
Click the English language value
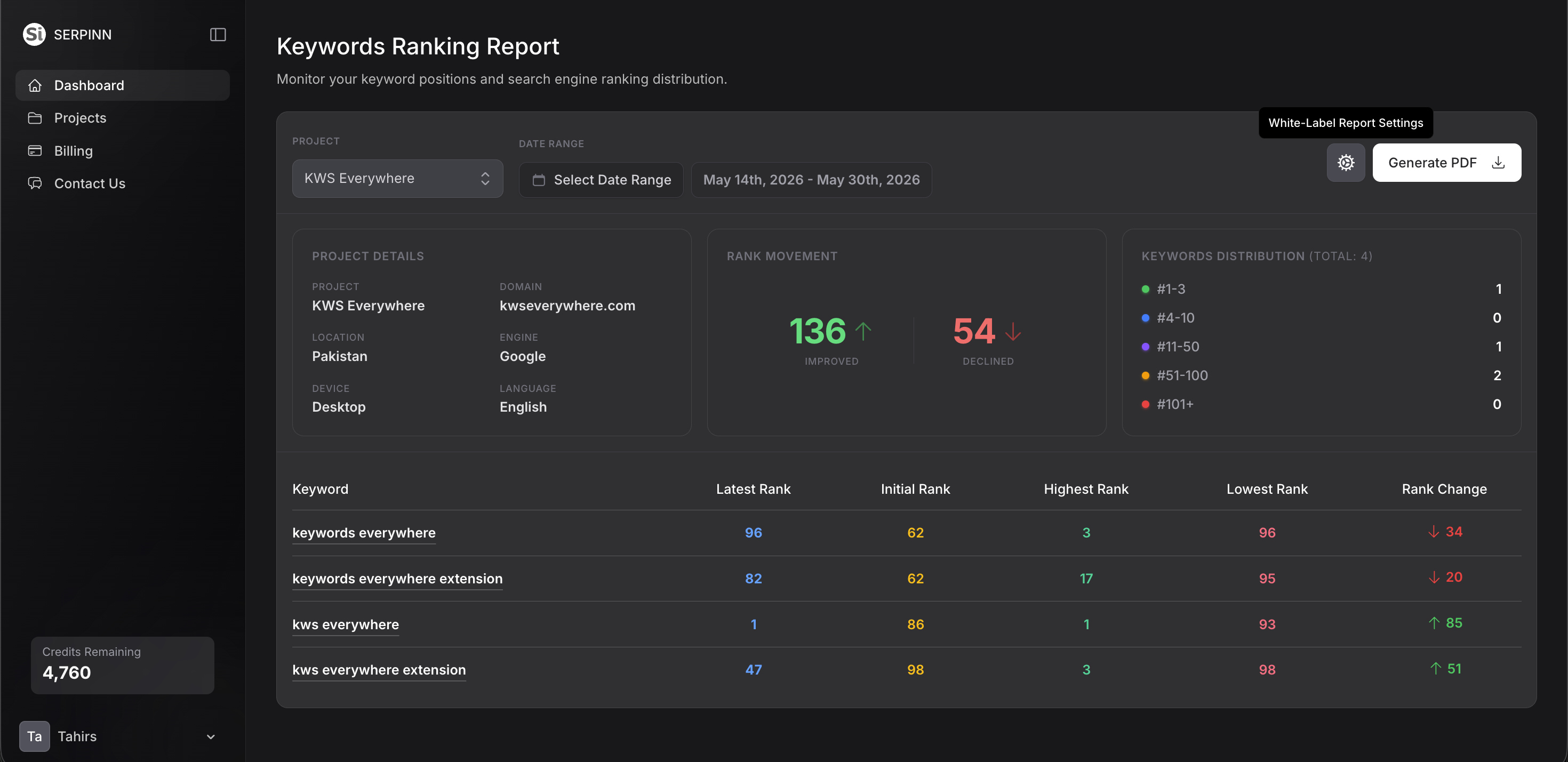tap(523, 406)
